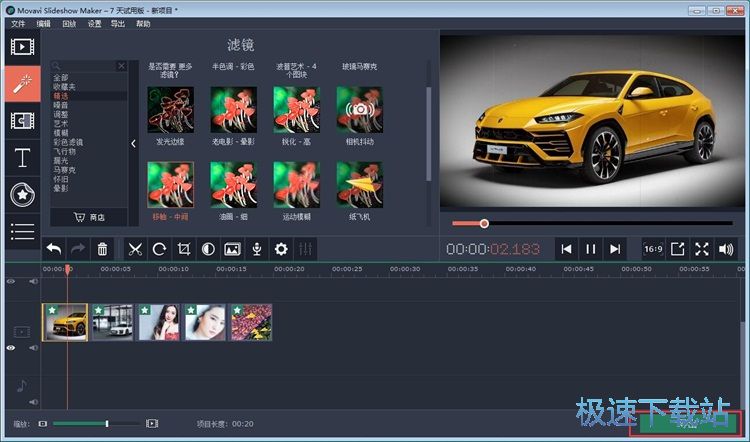Open the 导出 menu
Image resolution: width=750 pixels, height=442 pixels.
(118, 24)
